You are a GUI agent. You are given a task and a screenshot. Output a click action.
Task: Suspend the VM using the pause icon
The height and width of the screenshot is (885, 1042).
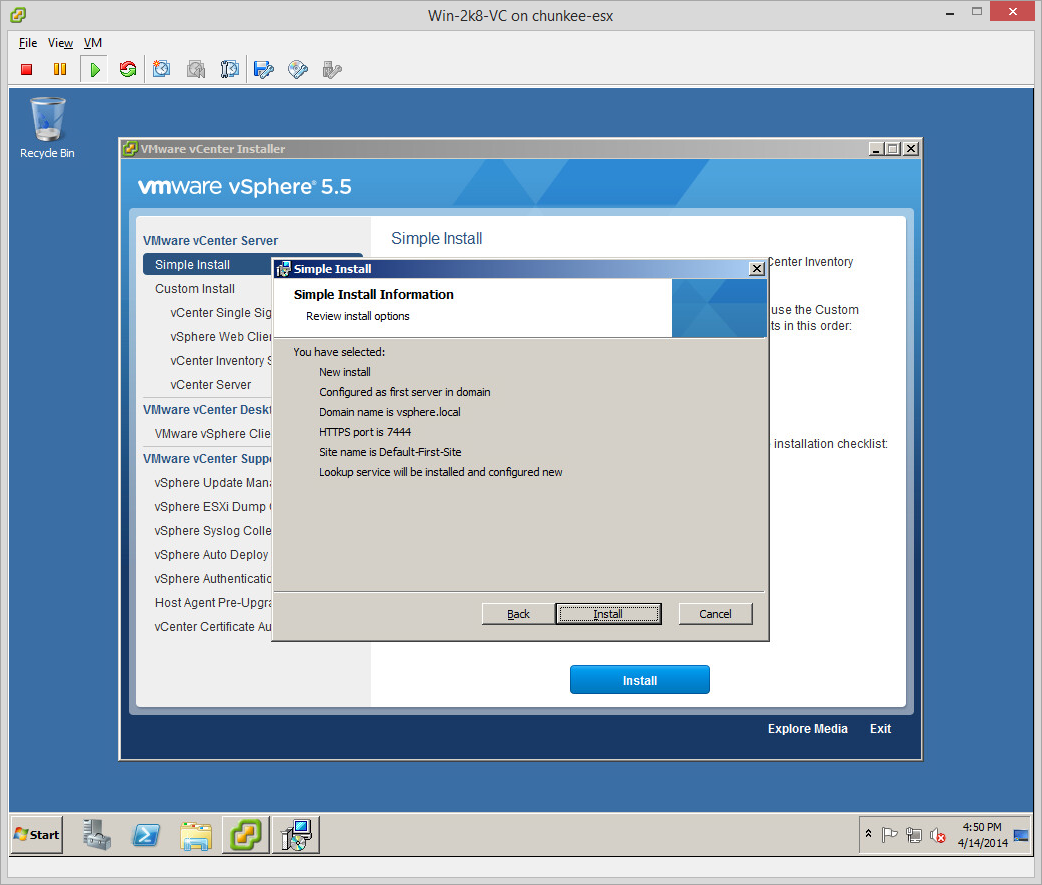click(60, 69)
